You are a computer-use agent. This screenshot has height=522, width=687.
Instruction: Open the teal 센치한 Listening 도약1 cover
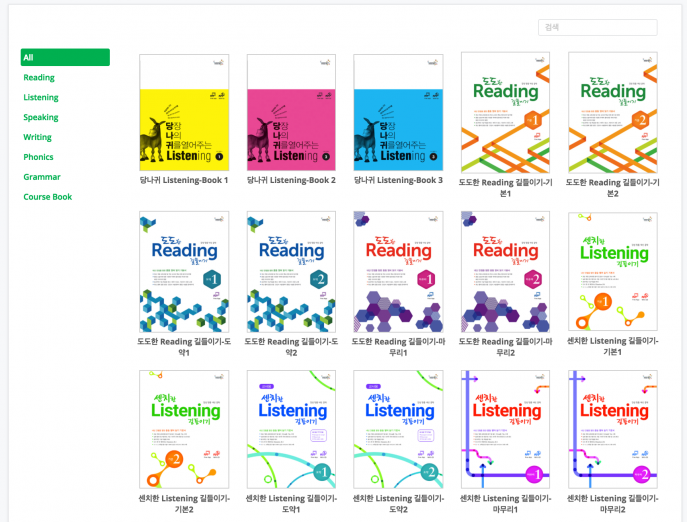(x=291, y=430)
